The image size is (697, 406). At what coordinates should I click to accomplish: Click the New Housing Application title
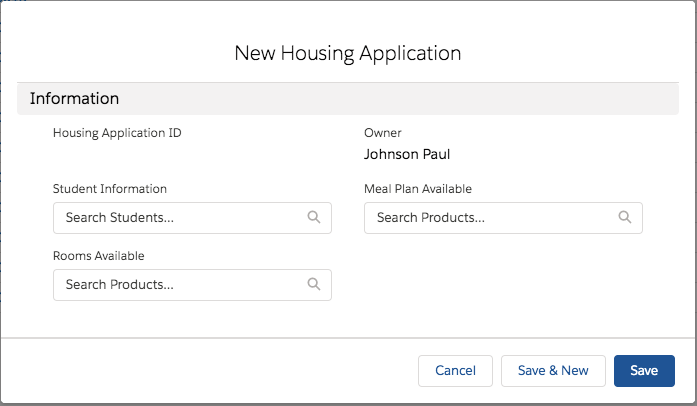[348, 53]
